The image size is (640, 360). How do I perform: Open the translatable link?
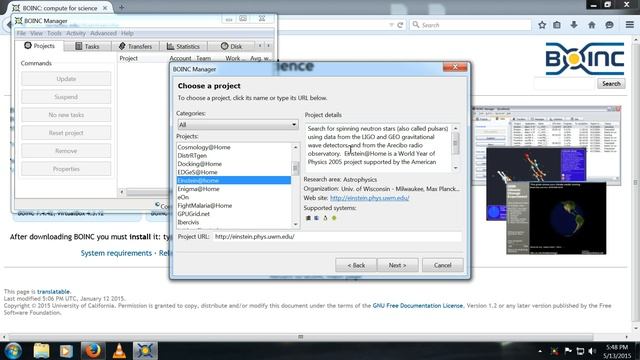tap(53, 291)
